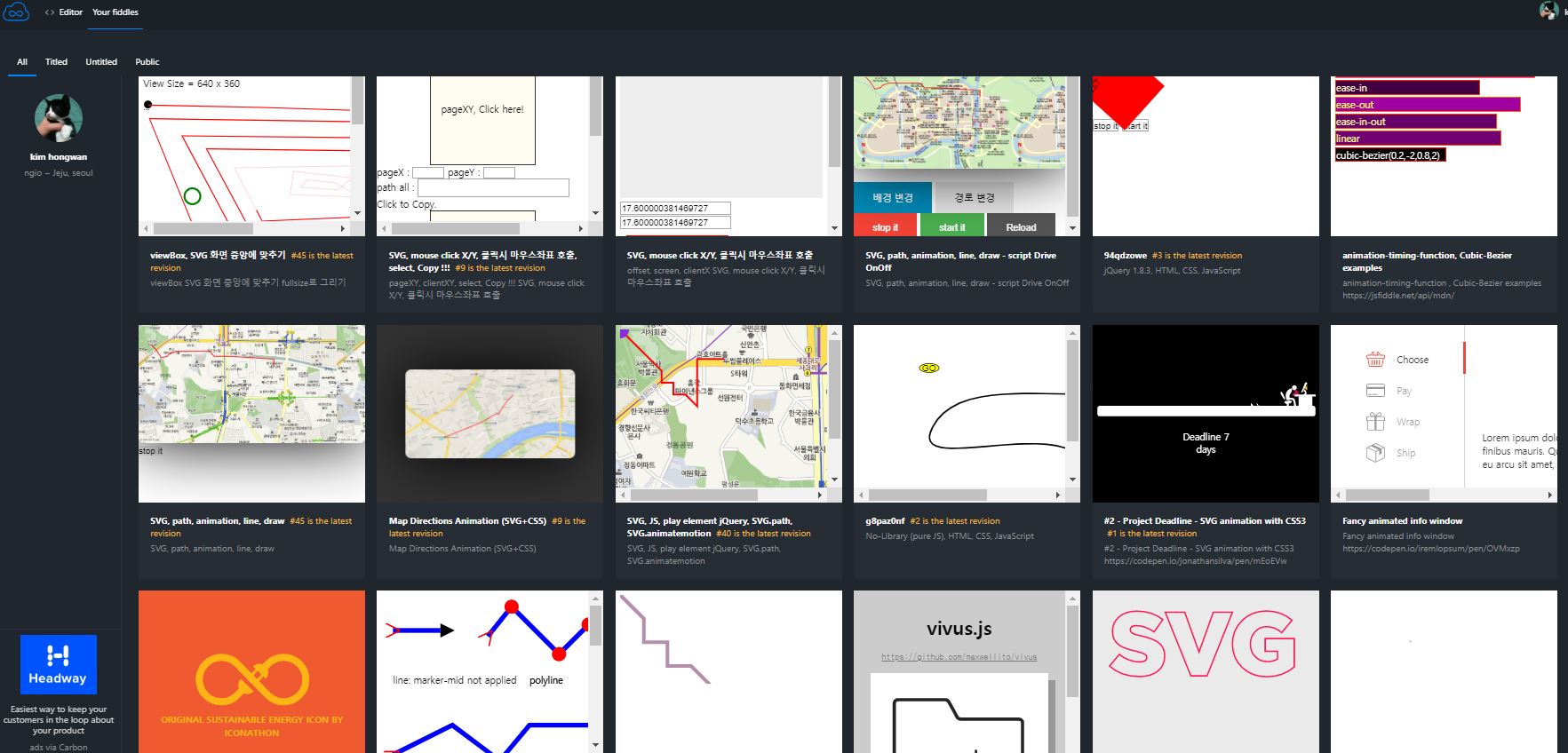Click the ease-out bar in the preview
This screenshot has height=753, width=1568.
coord(1427,105)
